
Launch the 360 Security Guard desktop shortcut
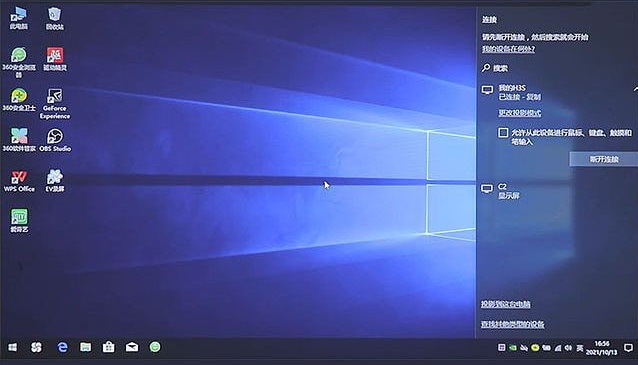click(x=19, y=100)
